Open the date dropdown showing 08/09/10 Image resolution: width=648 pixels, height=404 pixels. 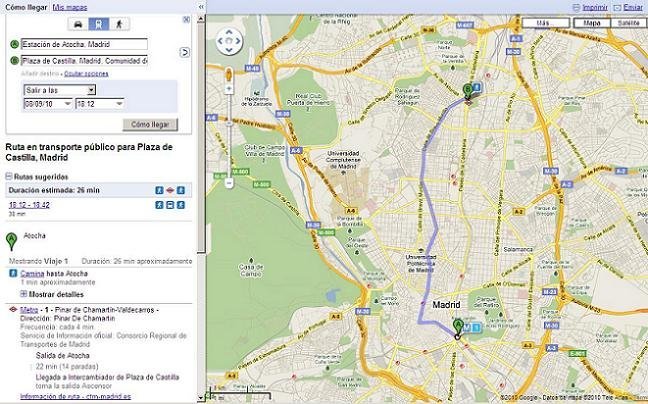(x=48, y=104)
